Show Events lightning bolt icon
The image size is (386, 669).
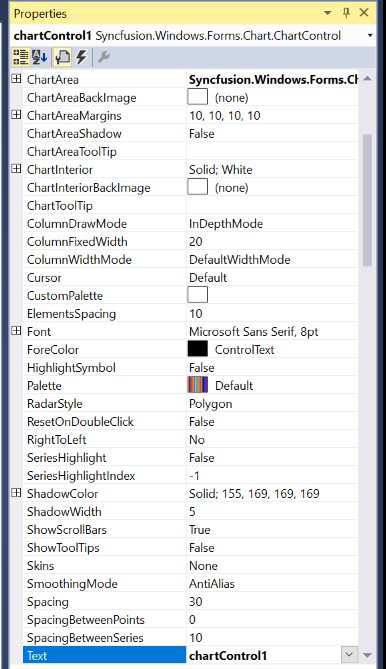(81, 57)
